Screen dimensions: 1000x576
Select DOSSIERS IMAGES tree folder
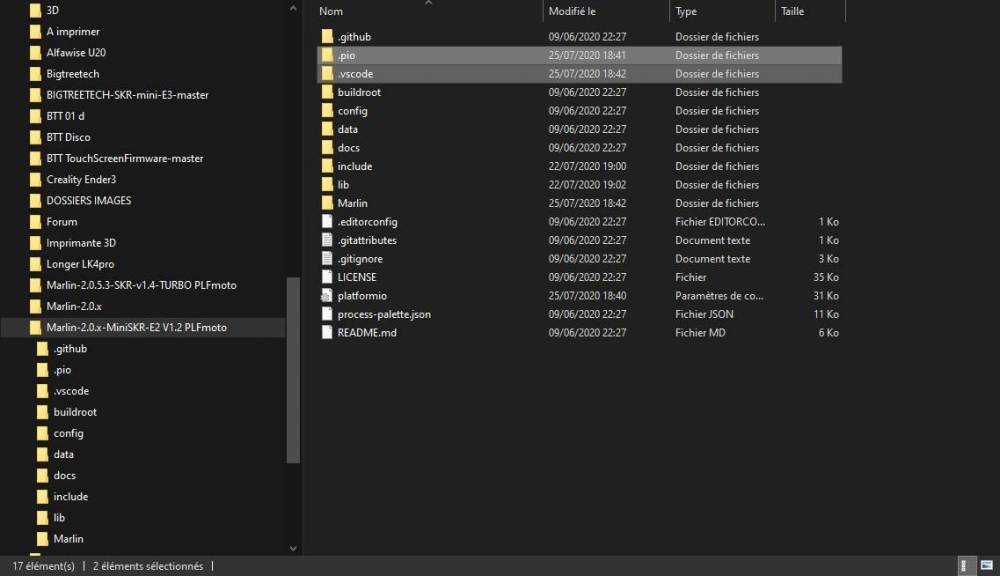click(x=89, y=200)
